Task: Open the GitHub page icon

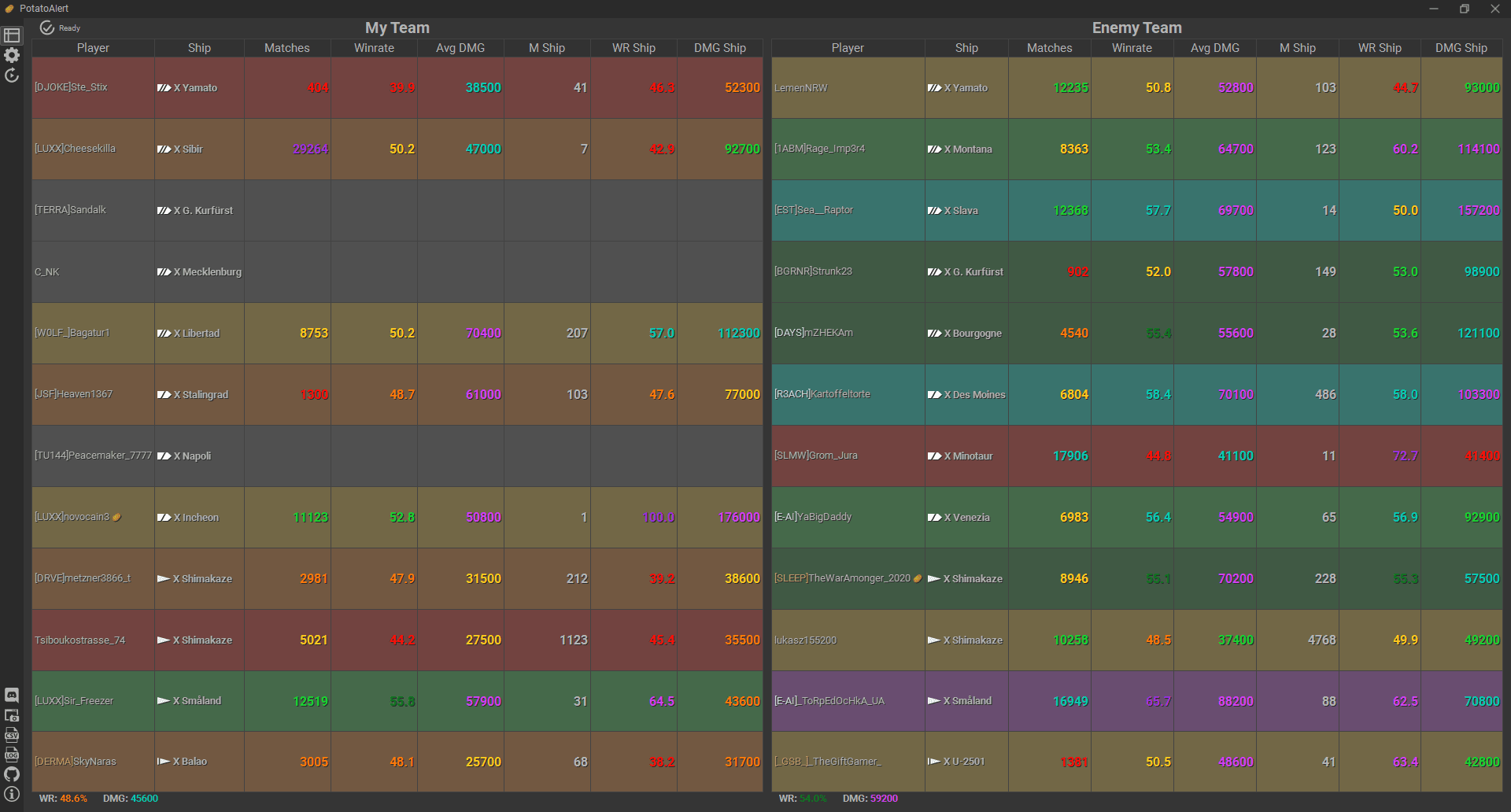Action: 12,774
